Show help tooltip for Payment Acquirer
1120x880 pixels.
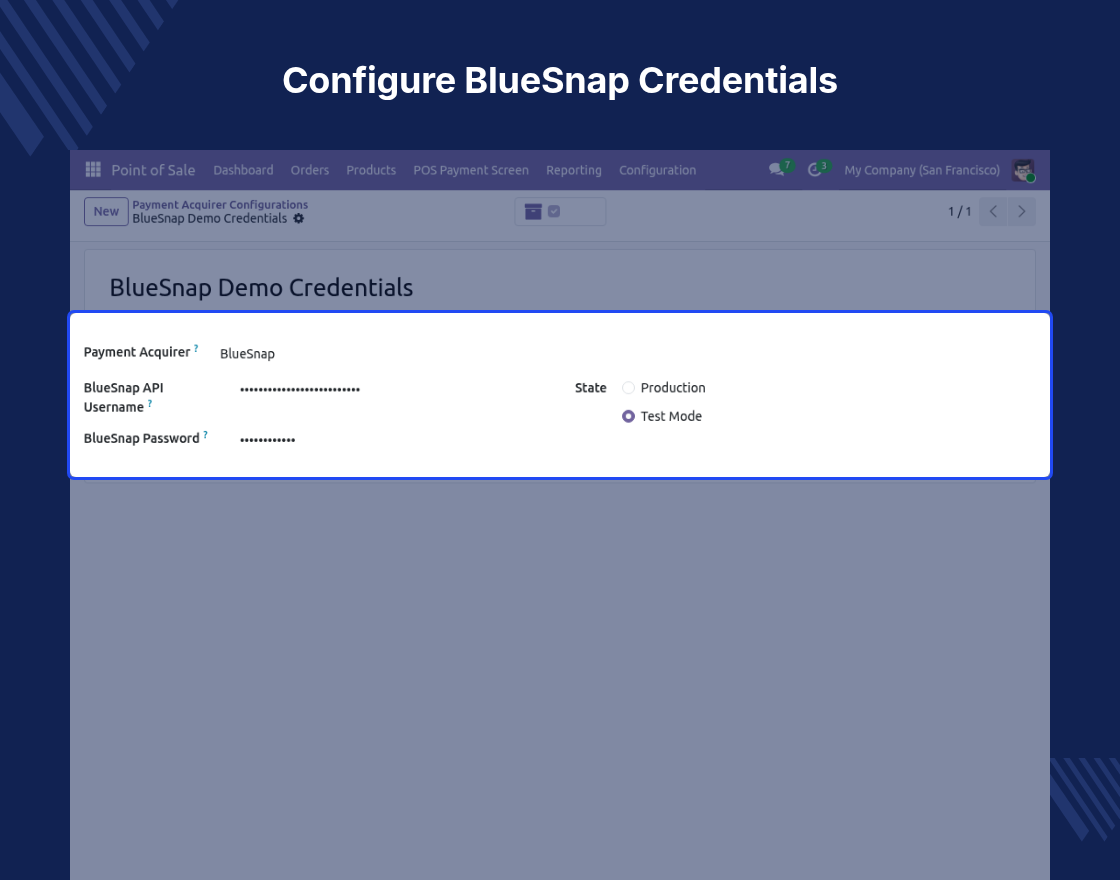click(x=196, y=349)
